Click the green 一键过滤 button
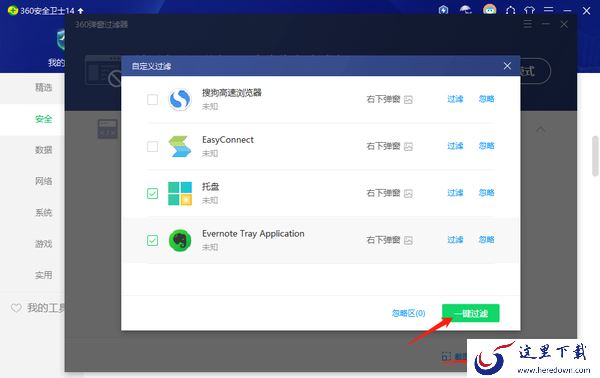Image resolution: width=600 pixels, height=378 pixels. click(471, 313)
